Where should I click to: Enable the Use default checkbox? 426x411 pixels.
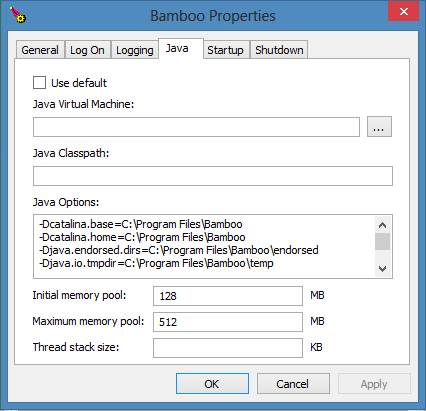[39, 82]
